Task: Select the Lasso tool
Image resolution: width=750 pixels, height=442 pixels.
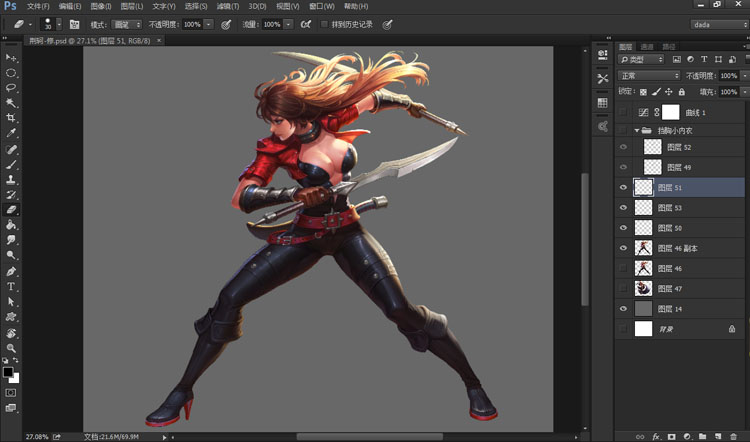Action: point(11,88)
